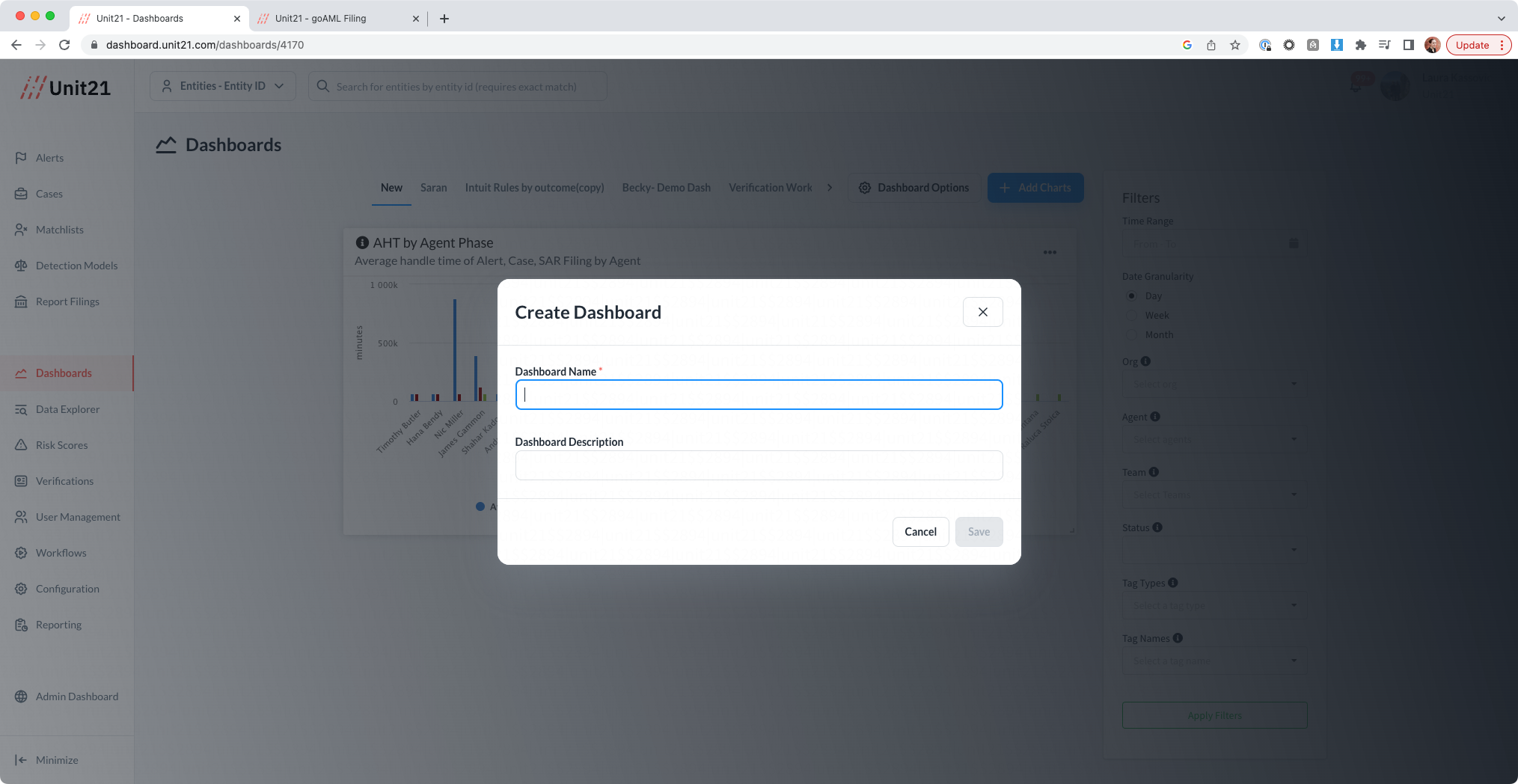Click the Time Range date field
1518x784 pixels.
pos(1214,244)
